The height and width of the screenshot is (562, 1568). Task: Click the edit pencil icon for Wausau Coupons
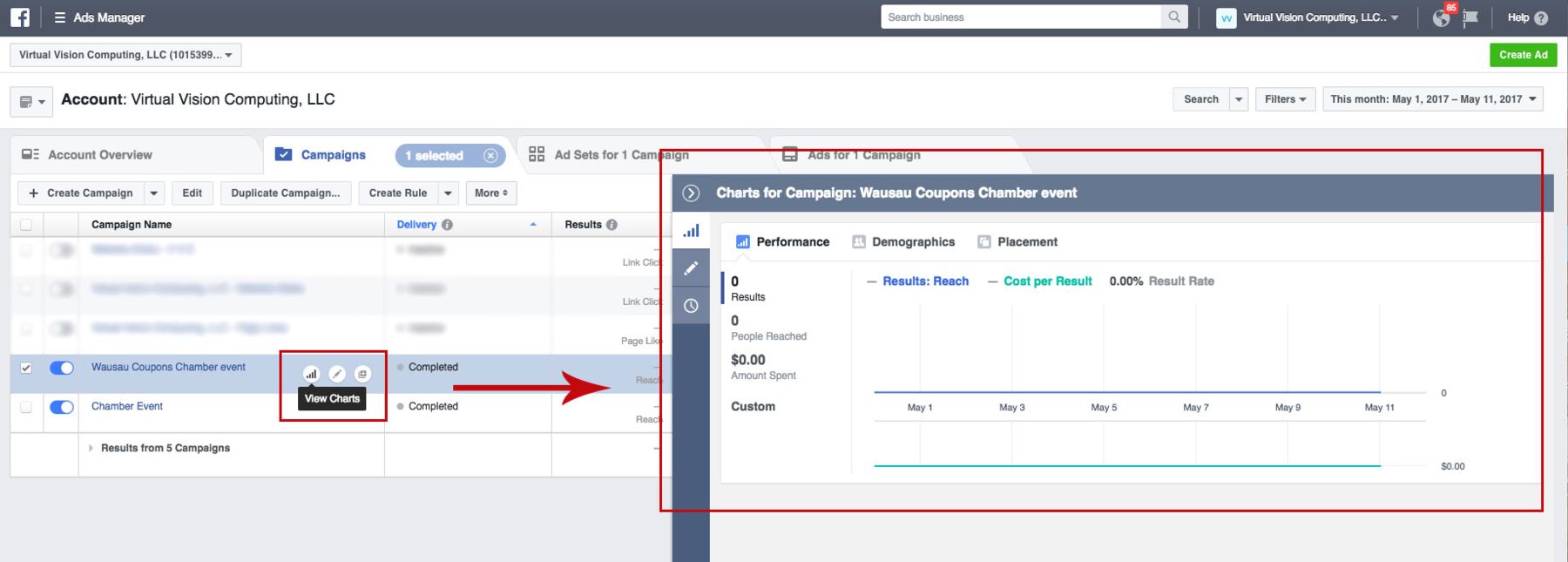[x=337, y=374]
